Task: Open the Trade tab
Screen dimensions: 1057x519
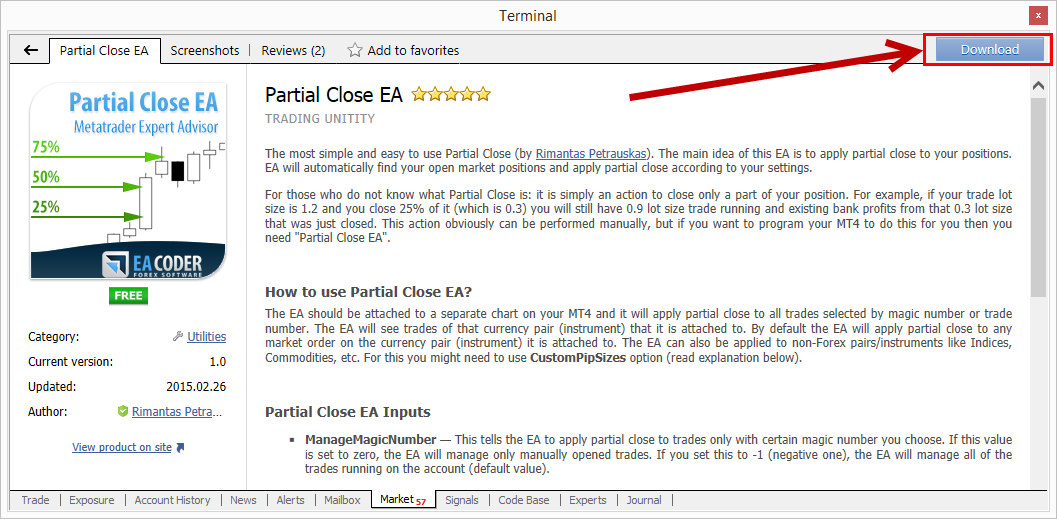Action: click(x=35, y=500)
